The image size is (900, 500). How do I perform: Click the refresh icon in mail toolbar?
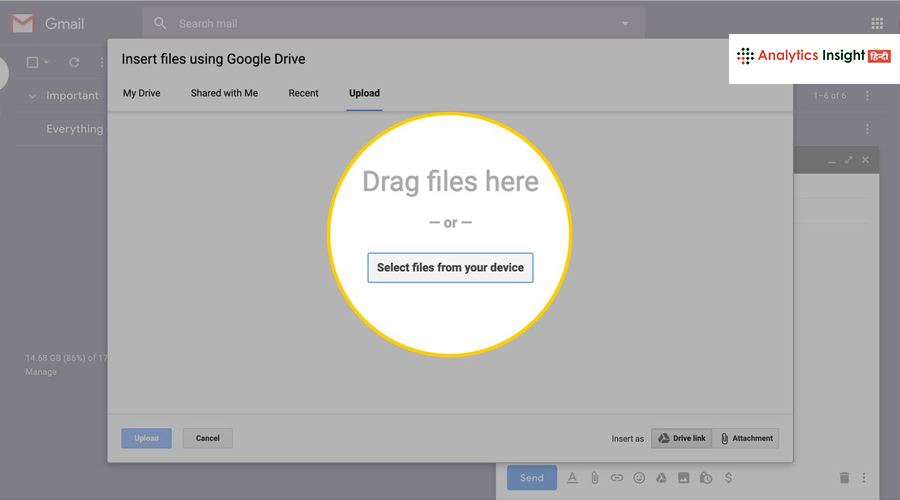point(74,62)
